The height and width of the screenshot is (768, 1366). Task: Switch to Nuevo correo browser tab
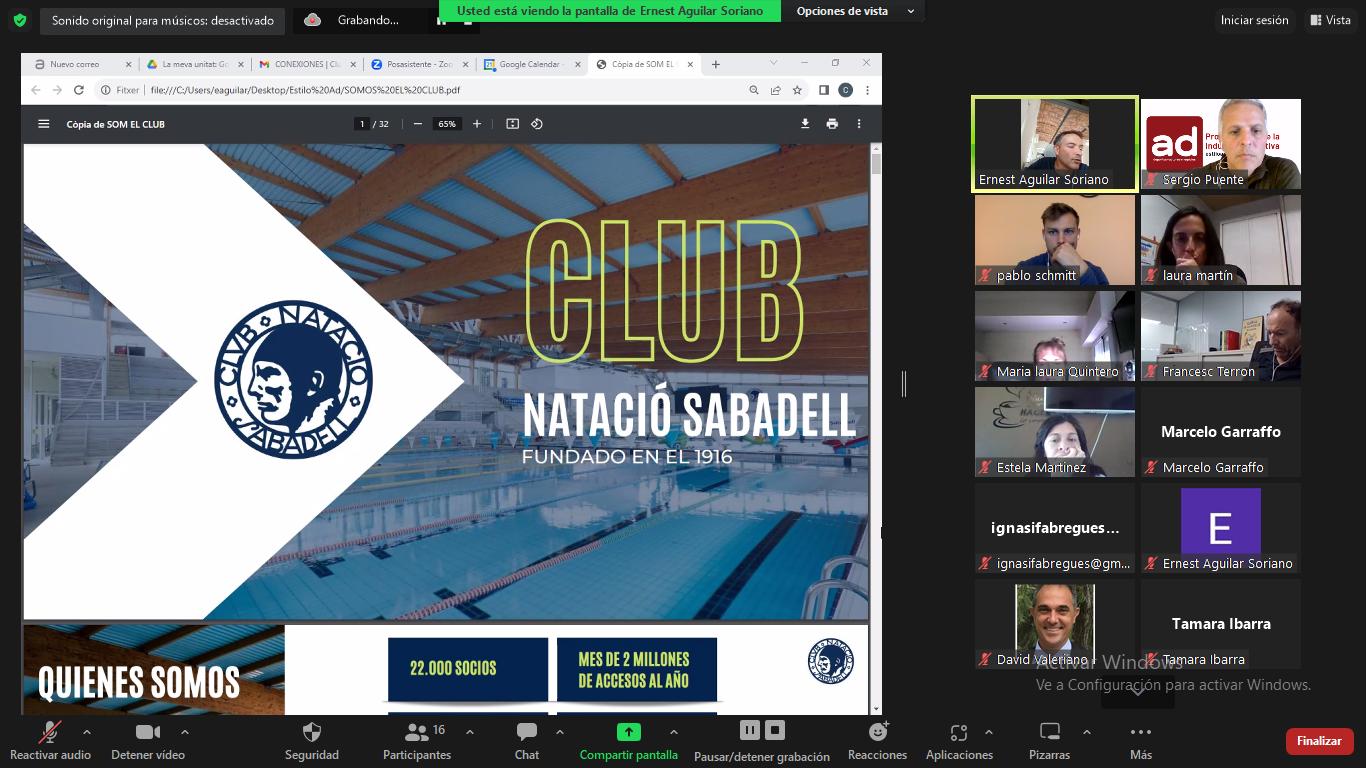point(81,64)
